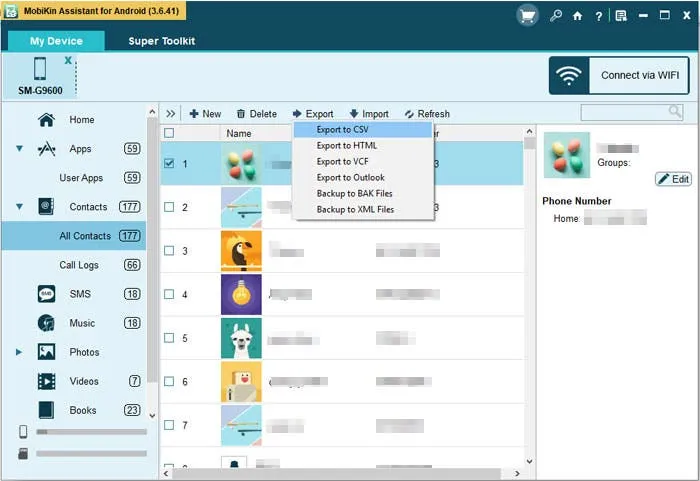Open User Apps in sidebar

tap(81, 178)
